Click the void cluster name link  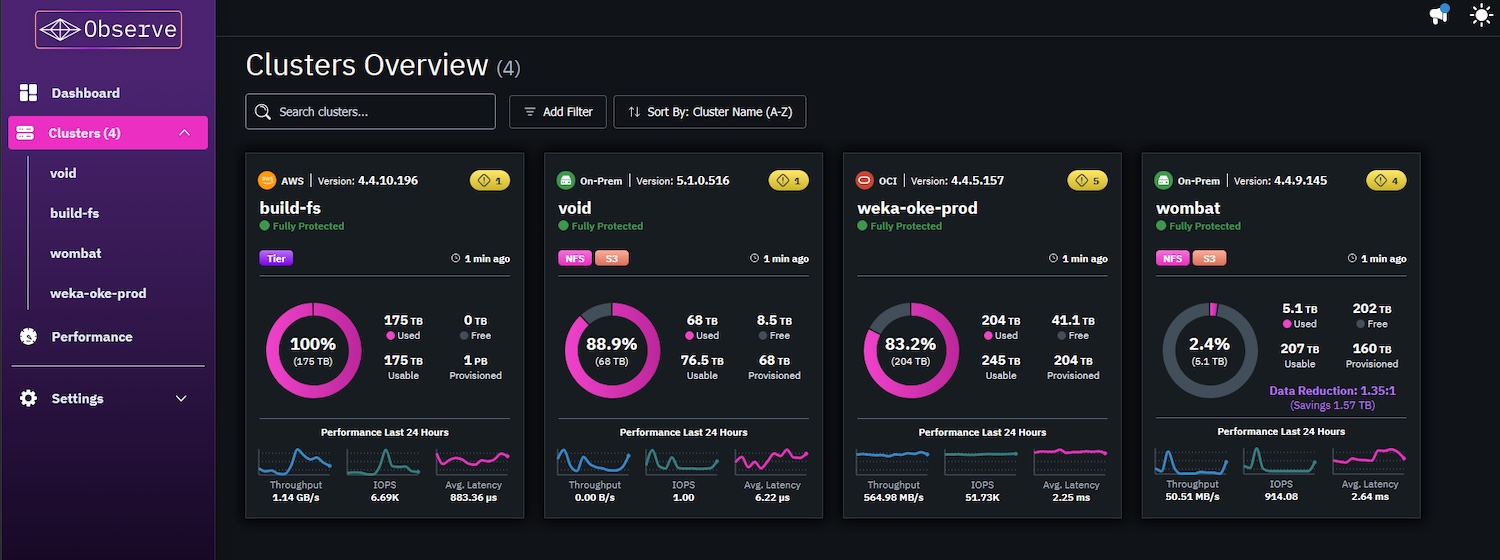575,208
